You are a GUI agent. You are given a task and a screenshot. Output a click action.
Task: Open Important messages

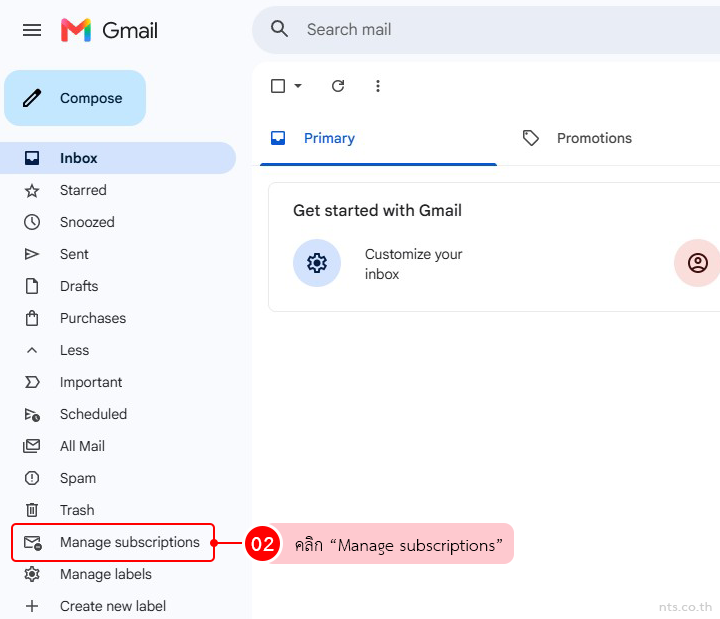point(91,382)
